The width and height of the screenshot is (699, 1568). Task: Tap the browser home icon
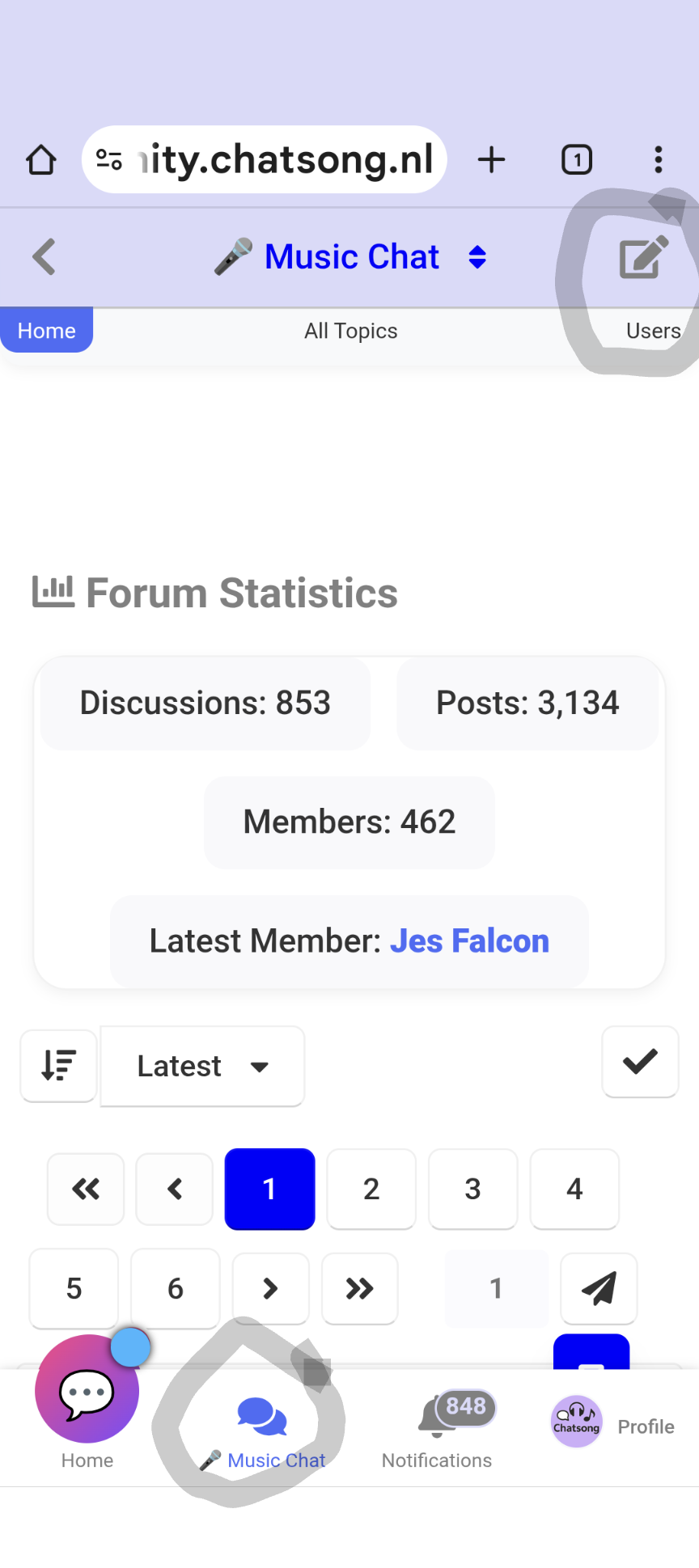click(41, 160)
